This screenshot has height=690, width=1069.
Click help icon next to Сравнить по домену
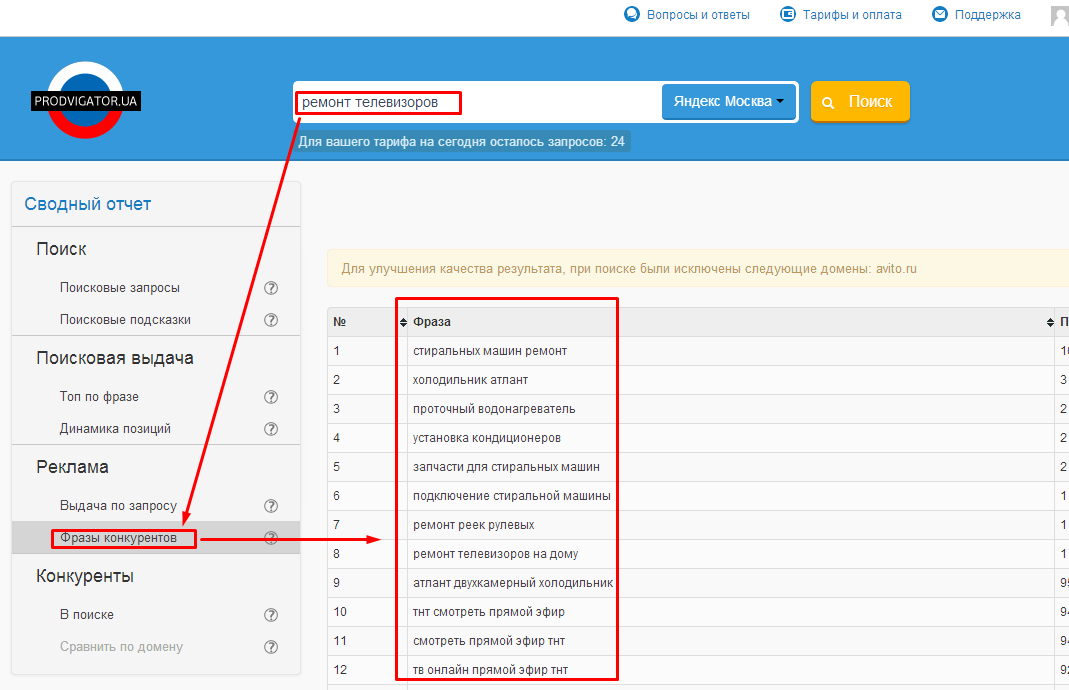click(270, 647)
